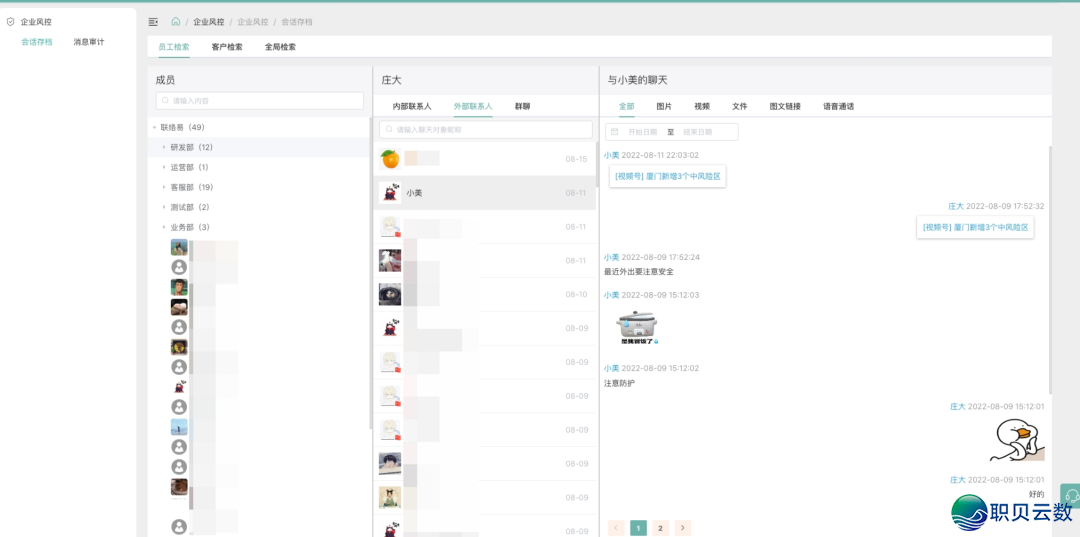
Task: Open the 群聊 tab
Action: (523, 107)
